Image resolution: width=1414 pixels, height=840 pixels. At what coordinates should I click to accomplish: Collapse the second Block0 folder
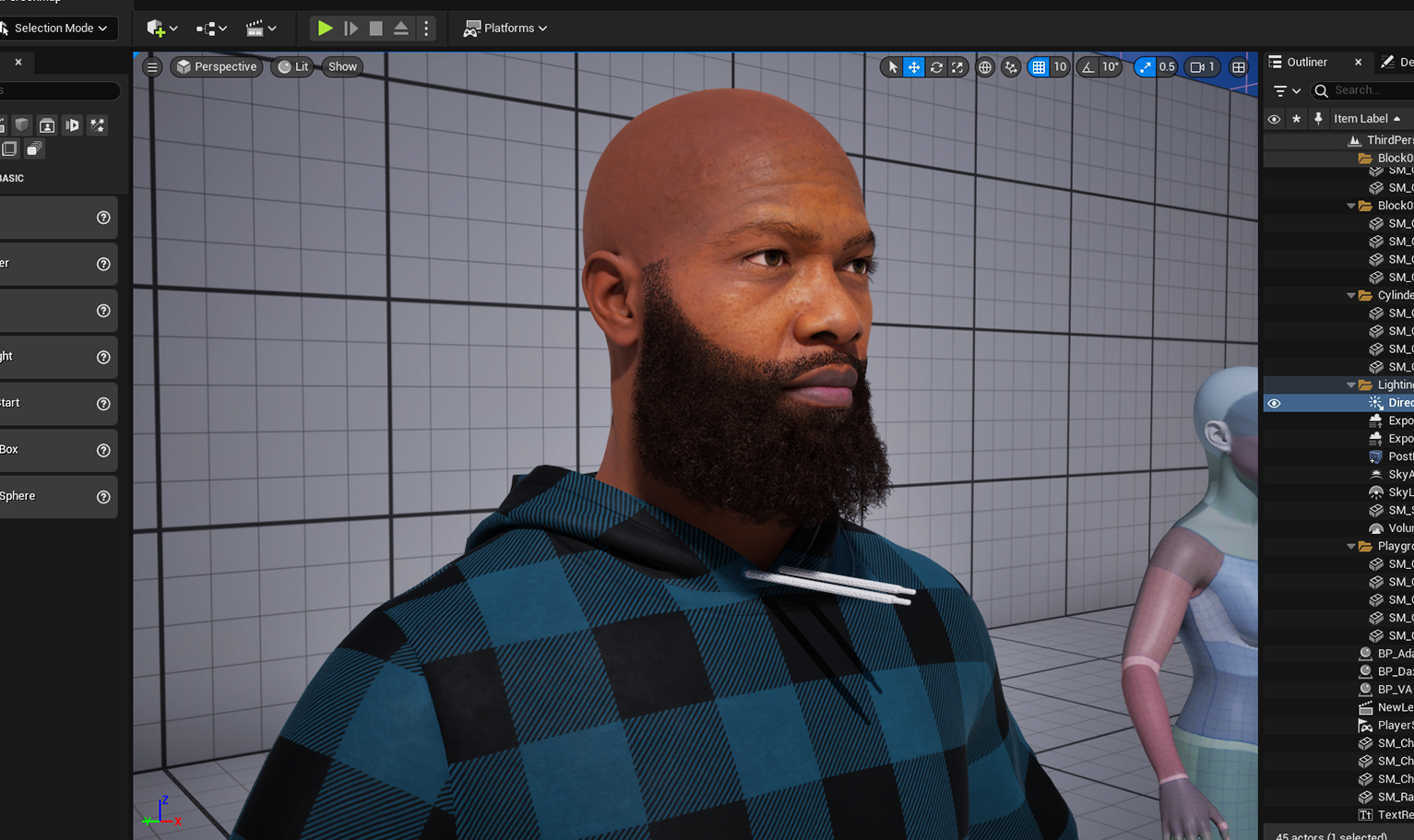click(x=1351, y=206)
